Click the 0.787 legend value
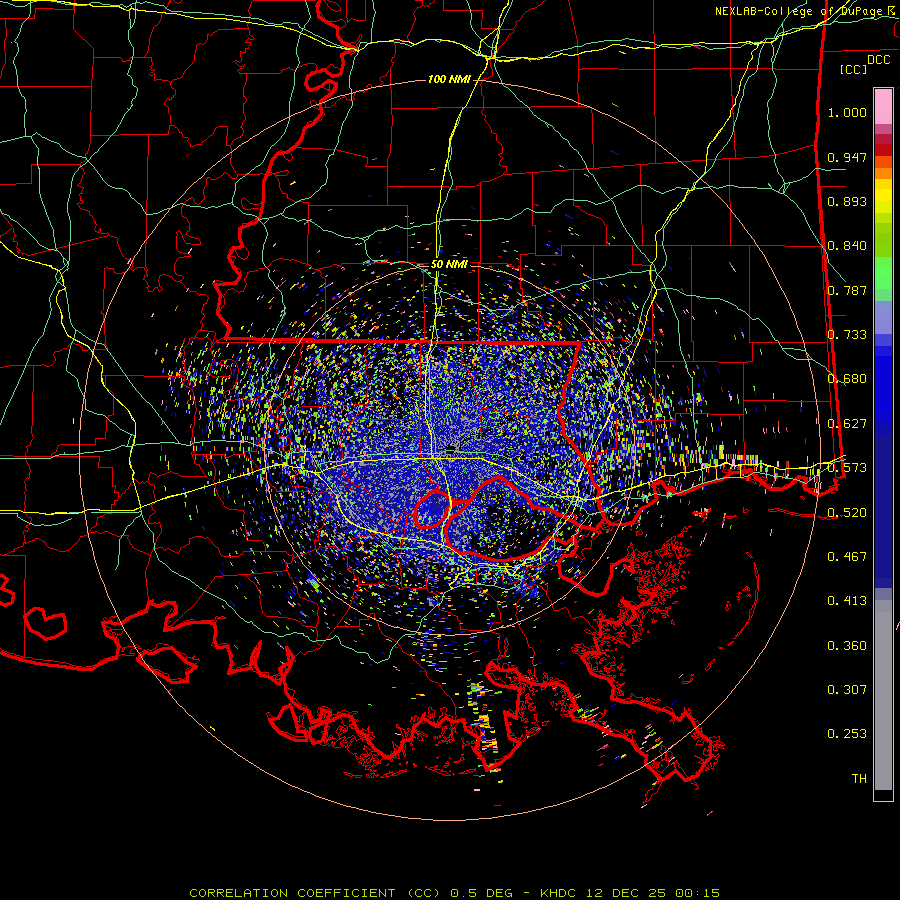 point(847,290)
